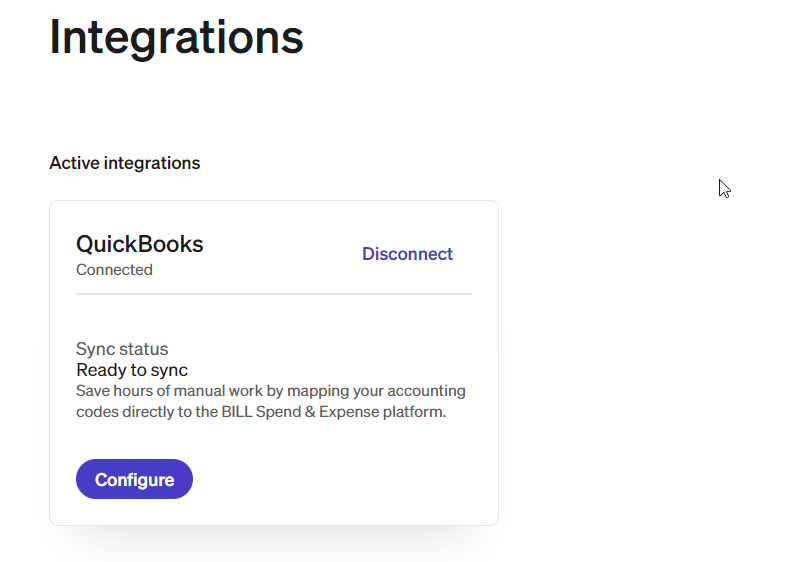Click the Integrations page heading

click(176, 36)
